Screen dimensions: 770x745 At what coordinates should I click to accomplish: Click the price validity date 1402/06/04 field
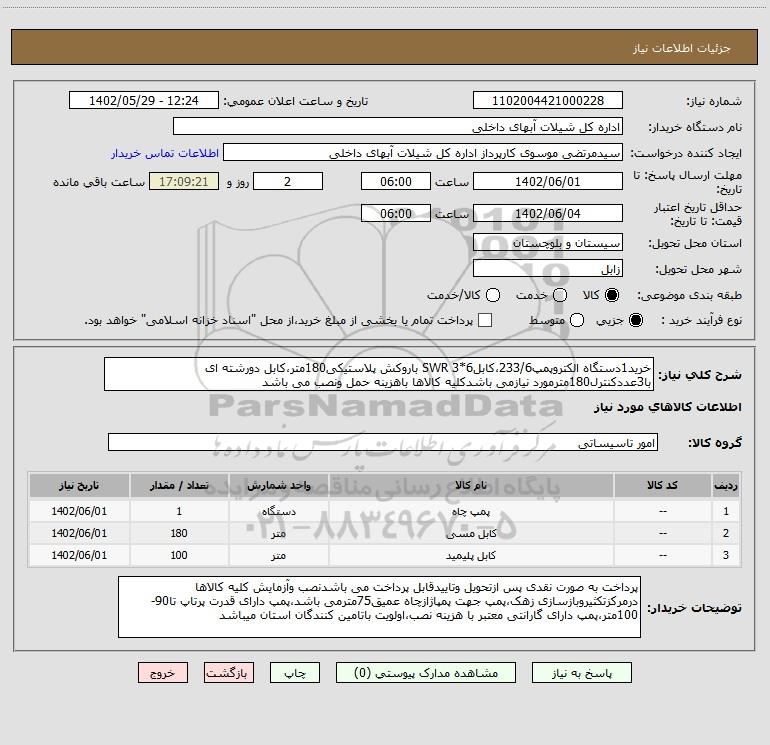(x=548, y=213)
